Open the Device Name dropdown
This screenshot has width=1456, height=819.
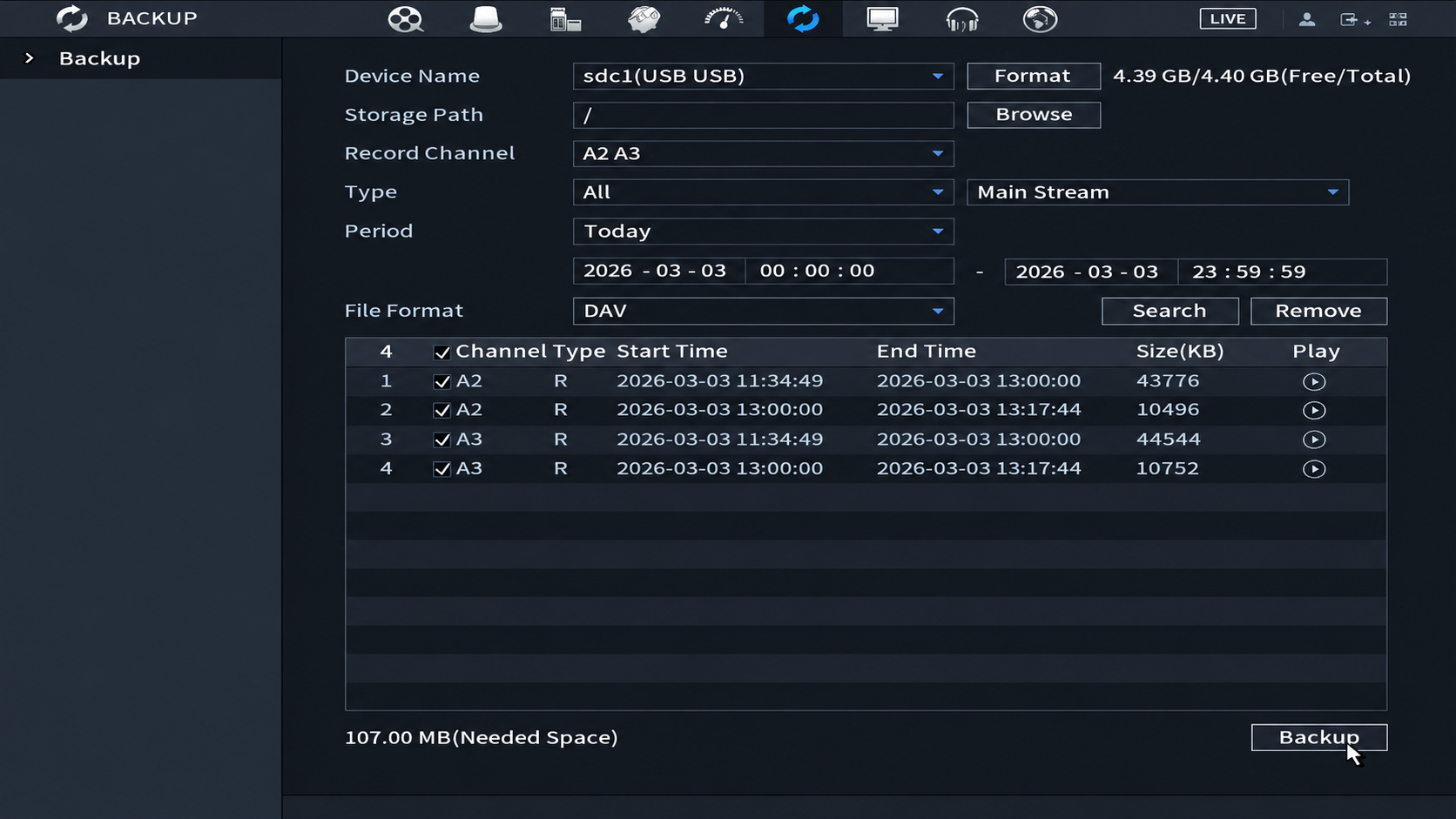click(x=763, y=76)
